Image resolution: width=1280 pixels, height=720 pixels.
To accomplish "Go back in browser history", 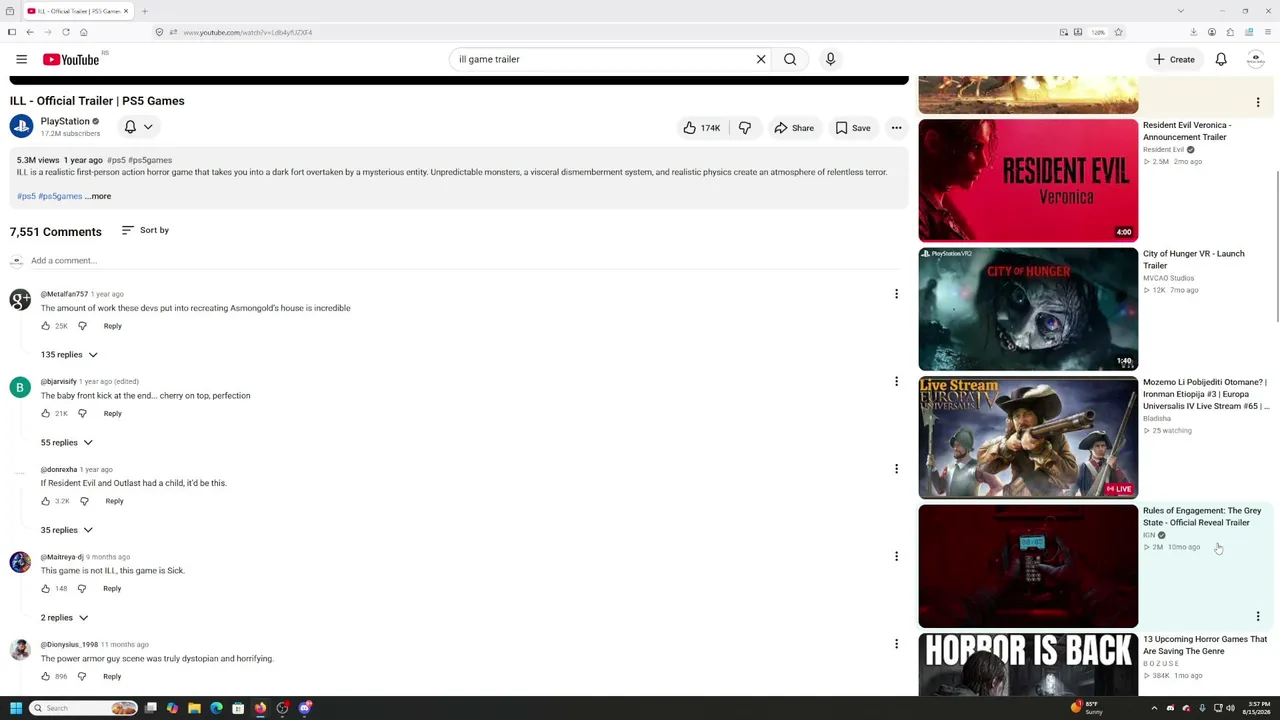I will click(30, 32).
